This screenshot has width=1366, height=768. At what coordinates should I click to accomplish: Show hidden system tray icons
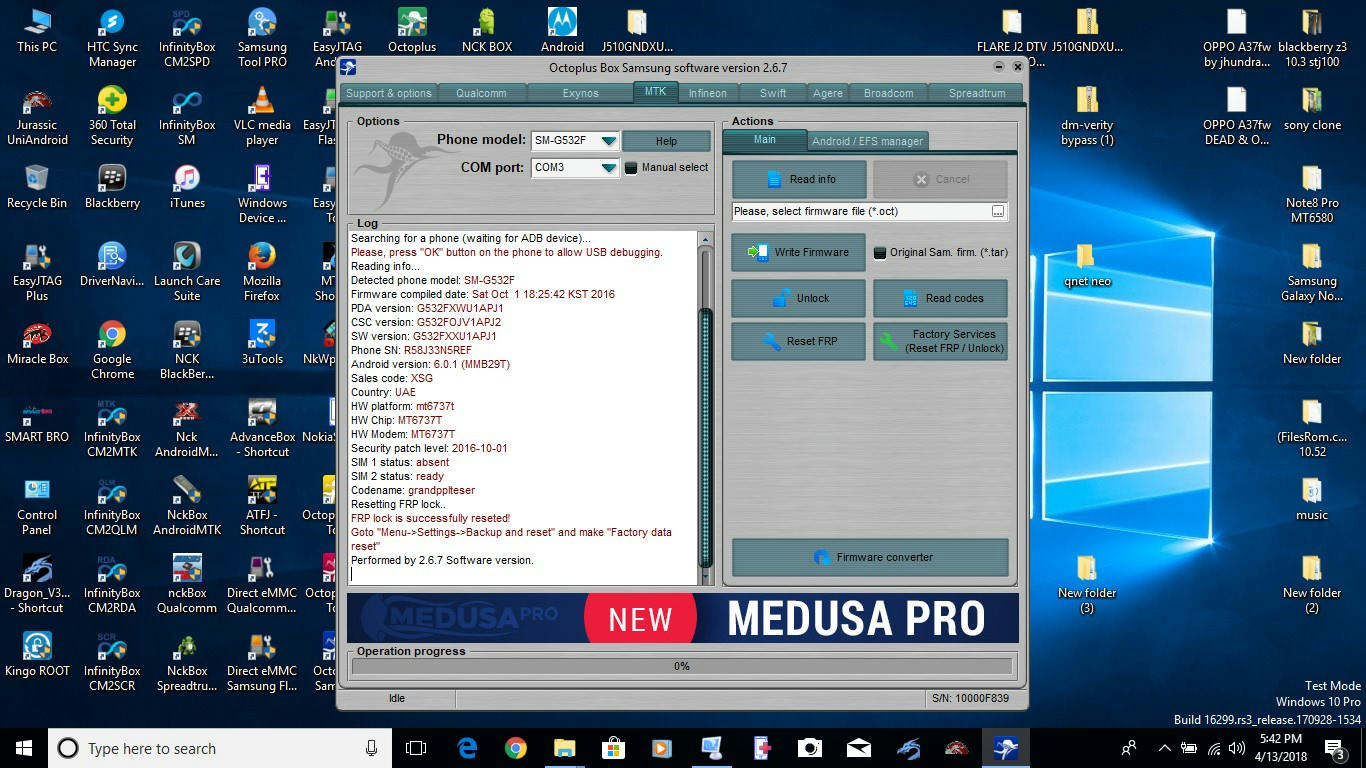click(x=1164, y=748)
